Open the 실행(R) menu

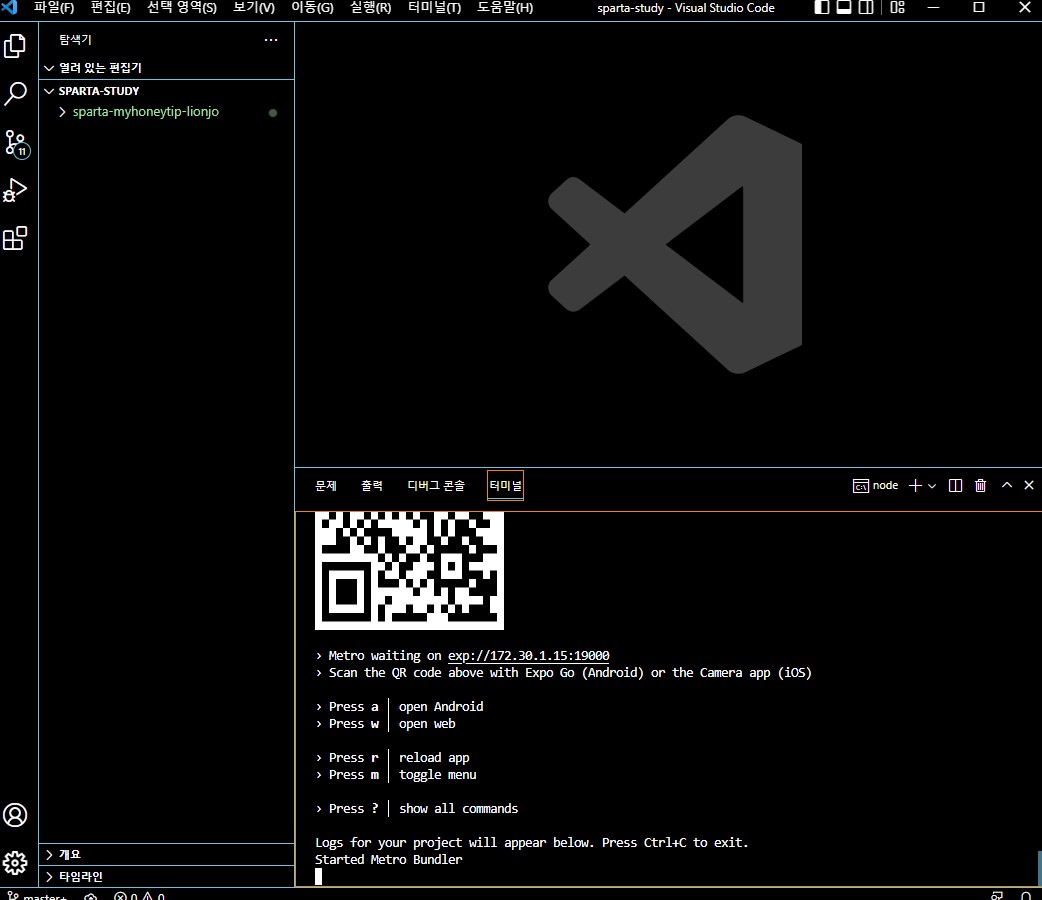[x=370, y=8]
